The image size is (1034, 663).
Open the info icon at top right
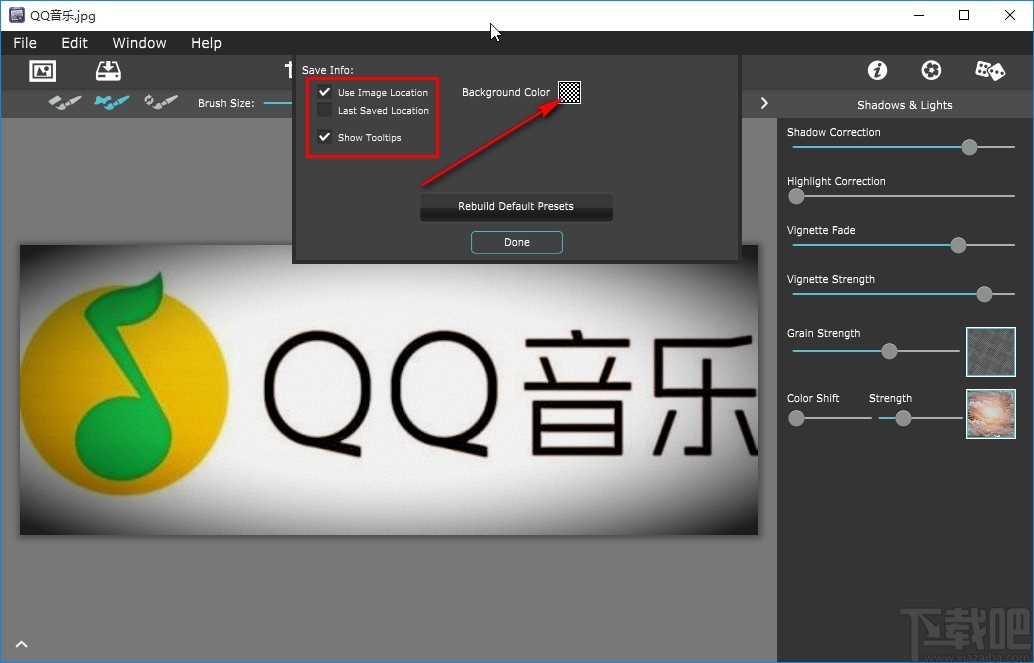click(x=877, y=70)
